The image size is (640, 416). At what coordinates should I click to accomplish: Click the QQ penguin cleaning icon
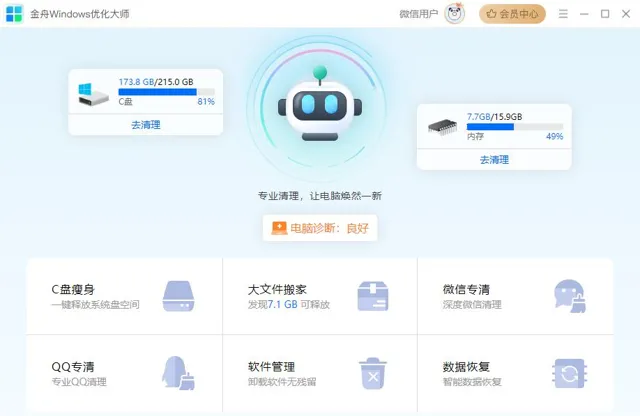178,373
